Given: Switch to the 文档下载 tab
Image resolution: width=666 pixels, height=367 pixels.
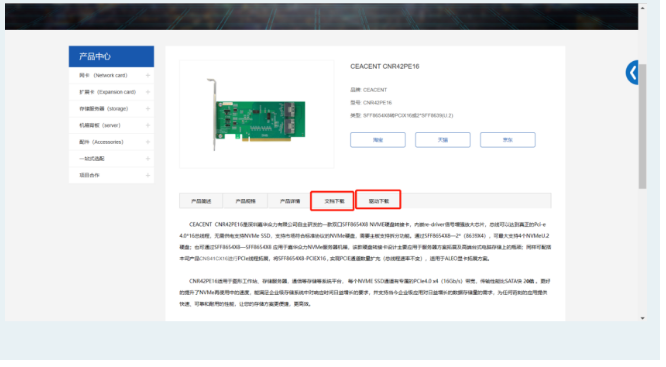Looking at the screenshot, I should point(332,201).
